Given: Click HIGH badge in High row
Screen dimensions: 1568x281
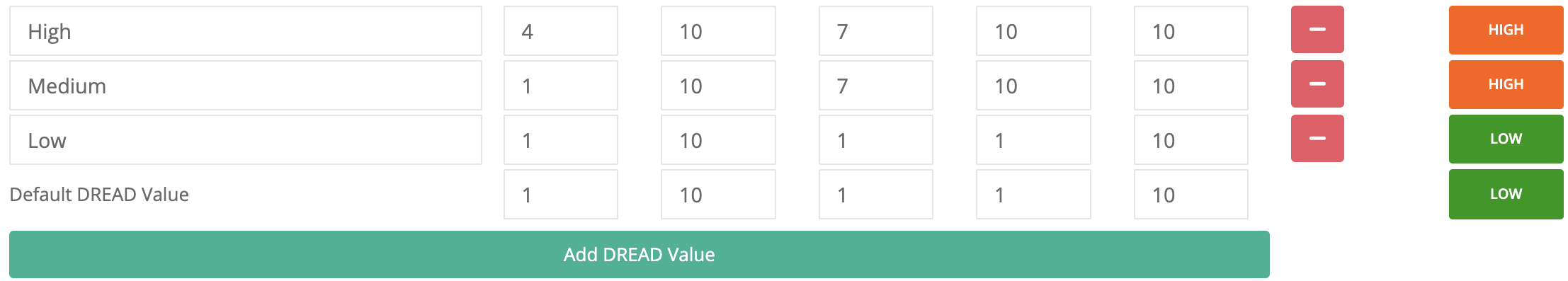Looking at the screenshot, I should point(1506,30).
